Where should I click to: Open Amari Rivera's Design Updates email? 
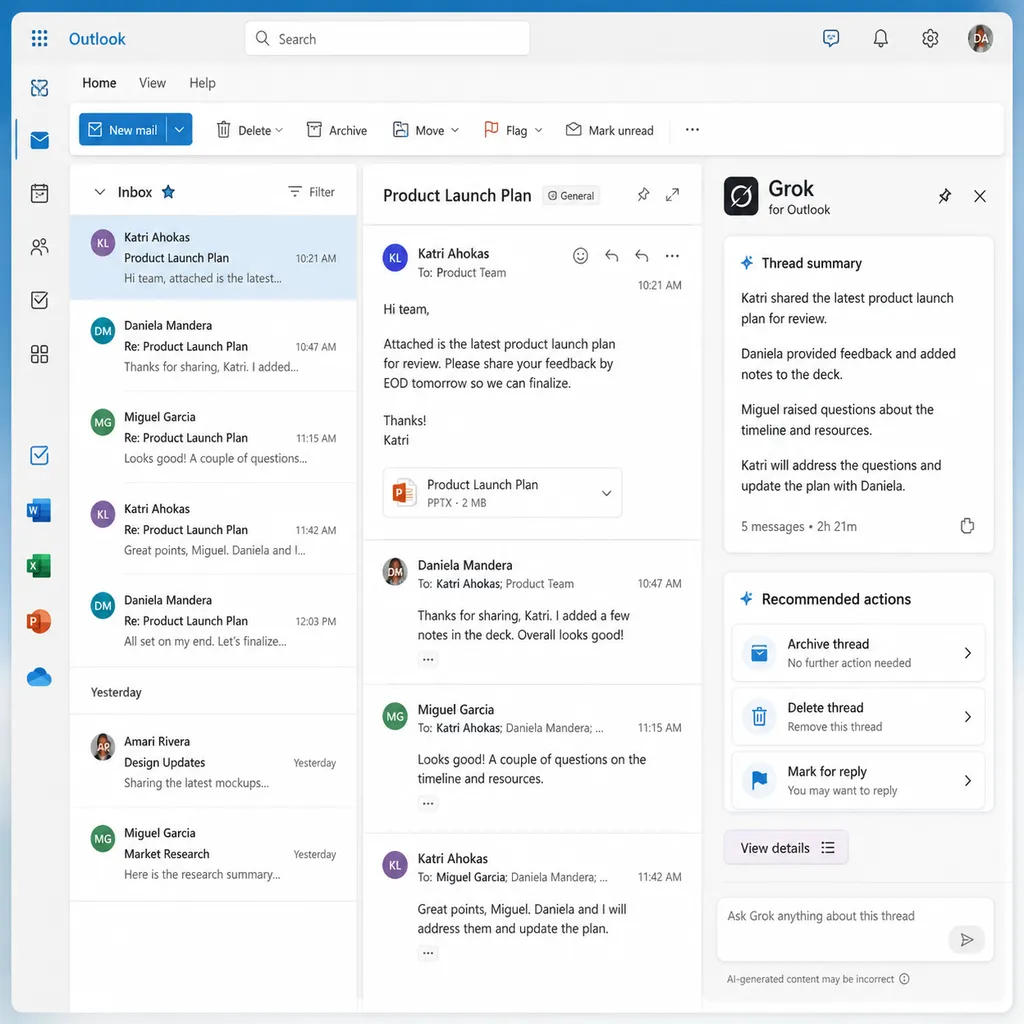click(x=213, y=761)
